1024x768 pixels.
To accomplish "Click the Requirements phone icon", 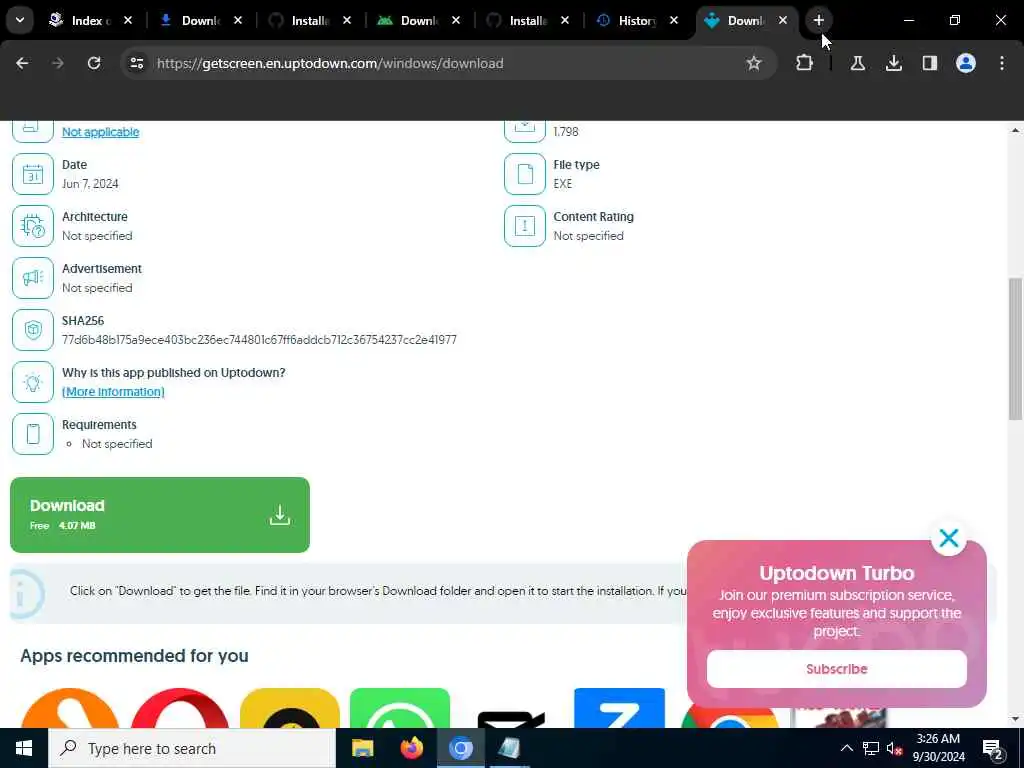I will coord(33,434).
